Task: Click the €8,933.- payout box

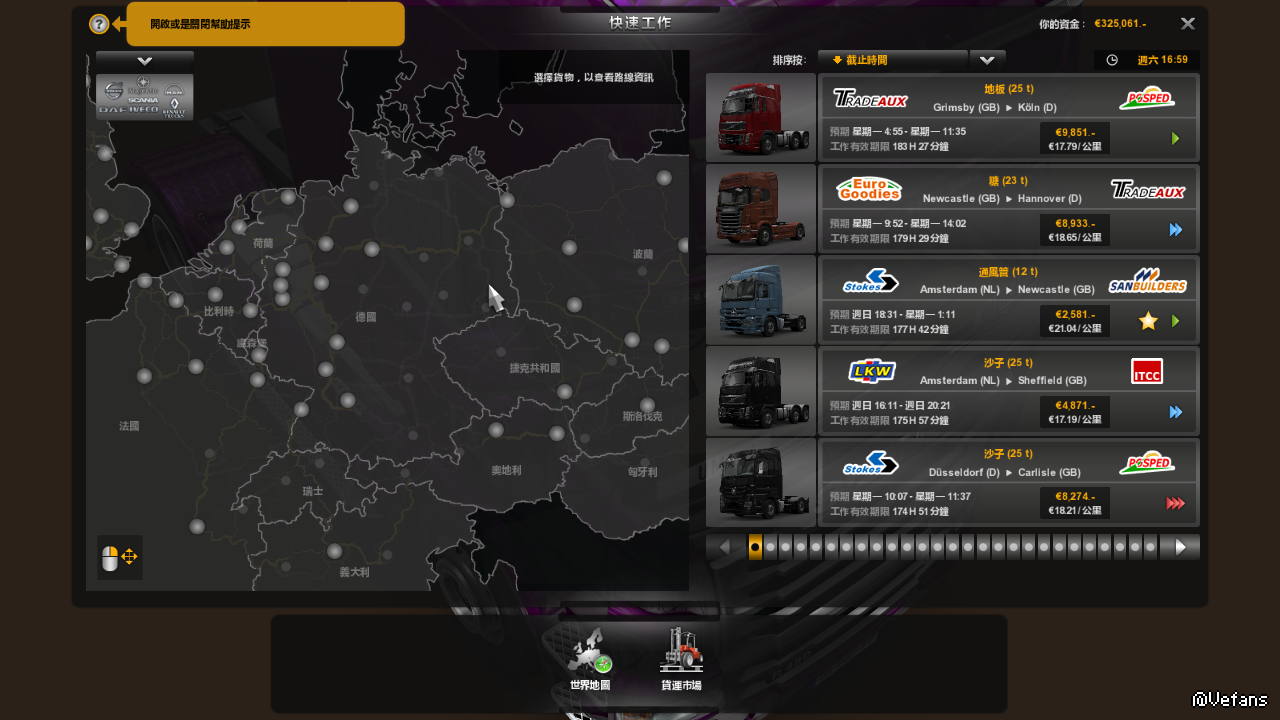Action: coord(1075,230)
